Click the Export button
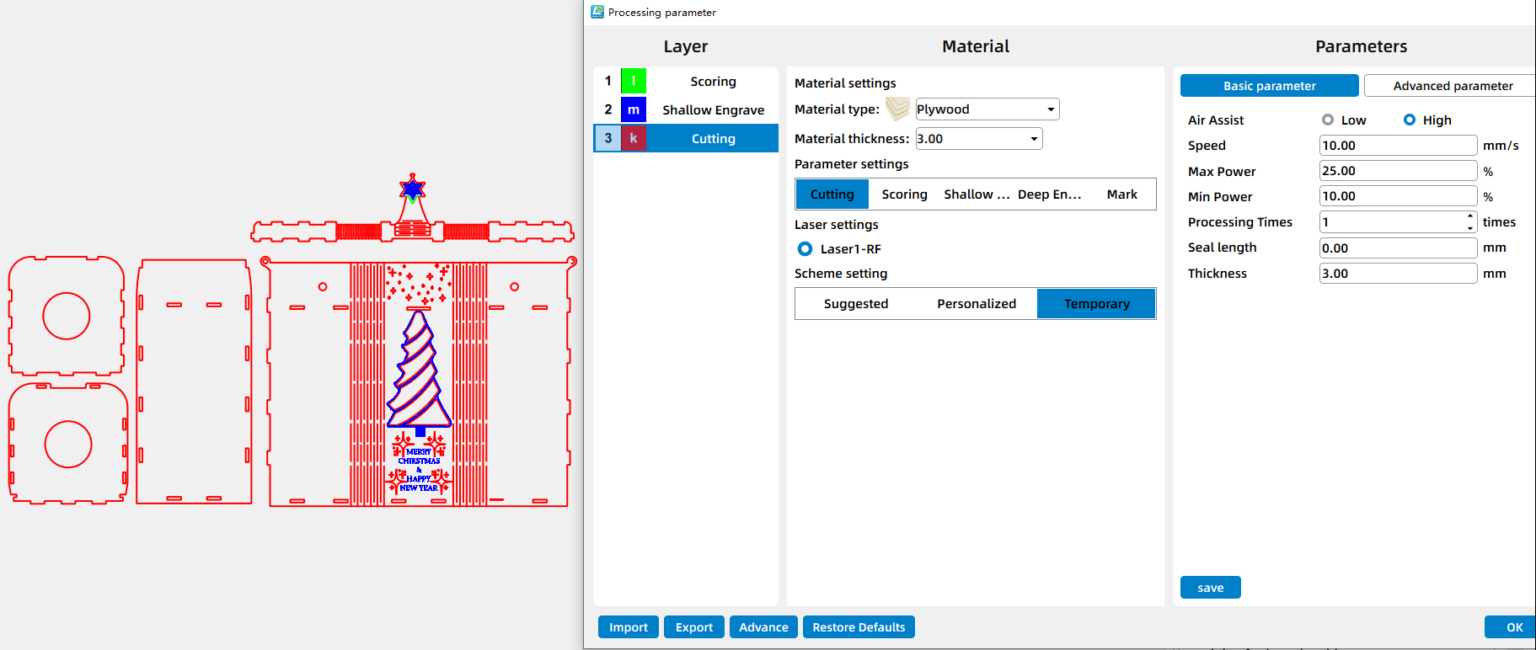The height and width of the screenshot is (650, 1536). coord(694,627)
